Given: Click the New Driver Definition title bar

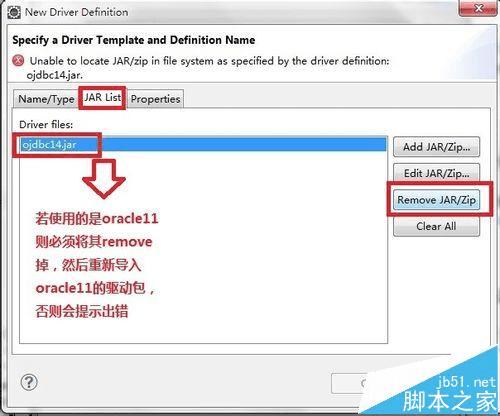Looking at the screenshot, I should pyautogui.click(x=233, y=12).
